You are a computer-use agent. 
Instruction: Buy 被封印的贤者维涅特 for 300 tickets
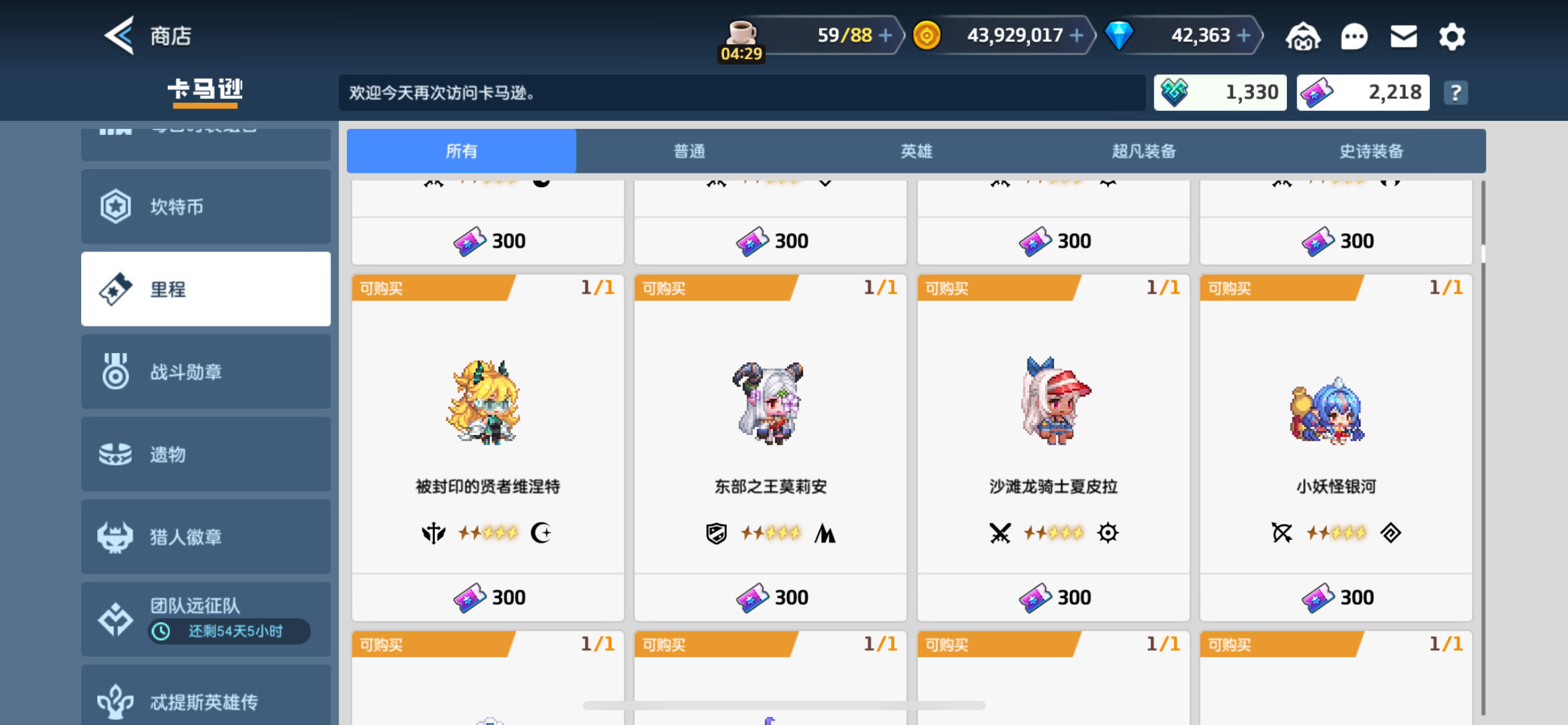coord(488,597)
